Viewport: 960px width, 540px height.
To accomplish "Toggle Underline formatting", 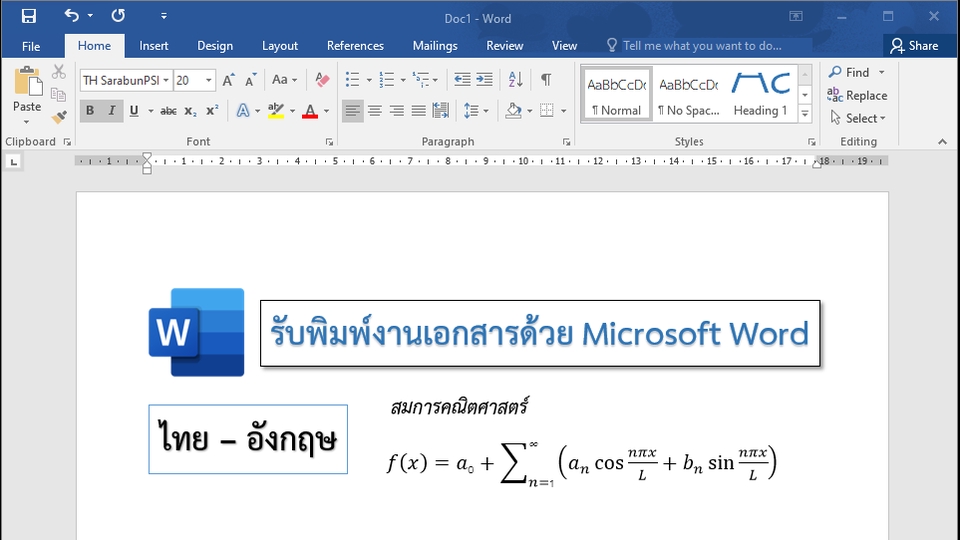I will point(133,111).
